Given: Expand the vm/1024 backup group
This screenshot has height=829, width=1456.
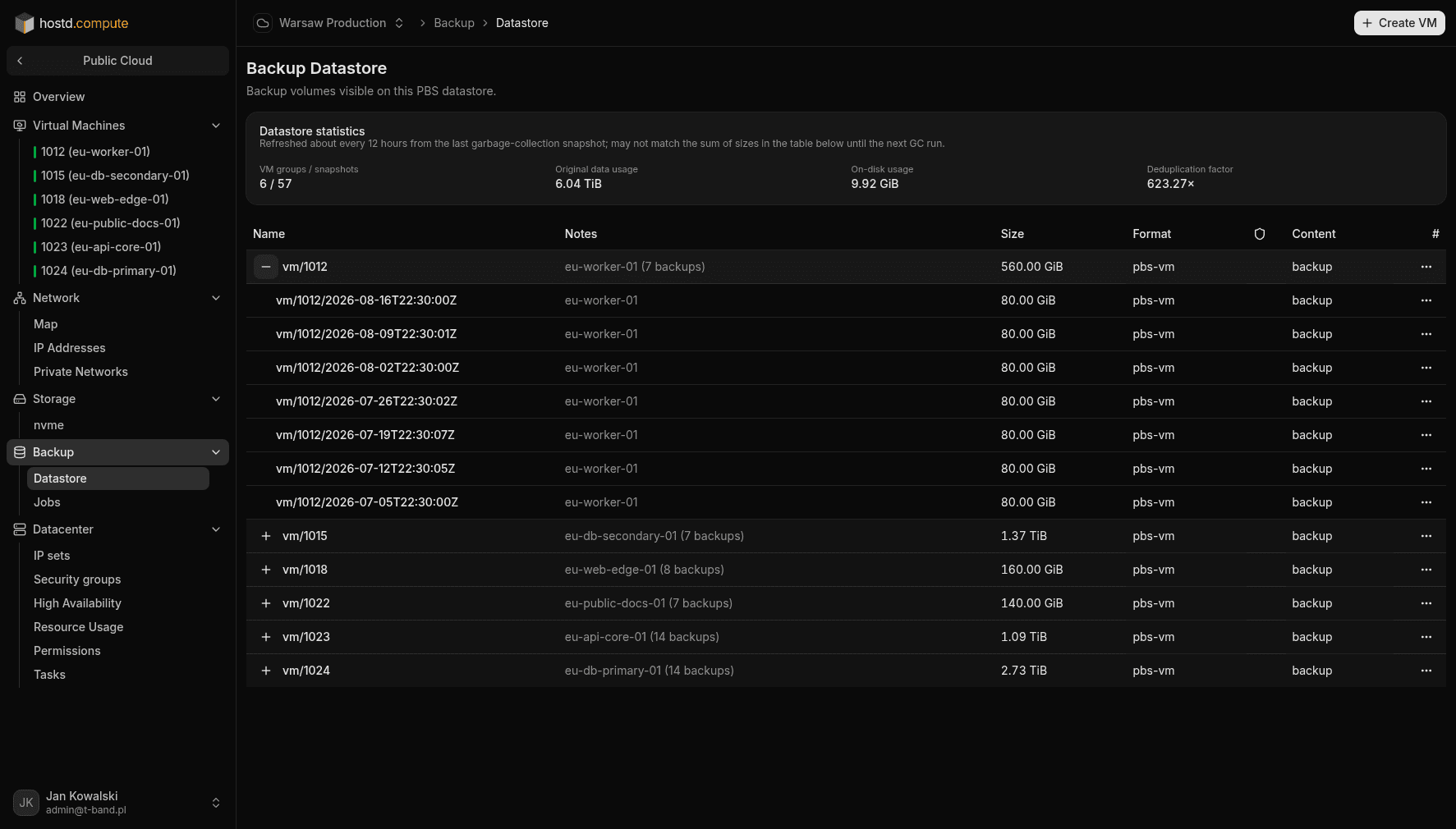Looking at the screenshot, I should [266, 671].
